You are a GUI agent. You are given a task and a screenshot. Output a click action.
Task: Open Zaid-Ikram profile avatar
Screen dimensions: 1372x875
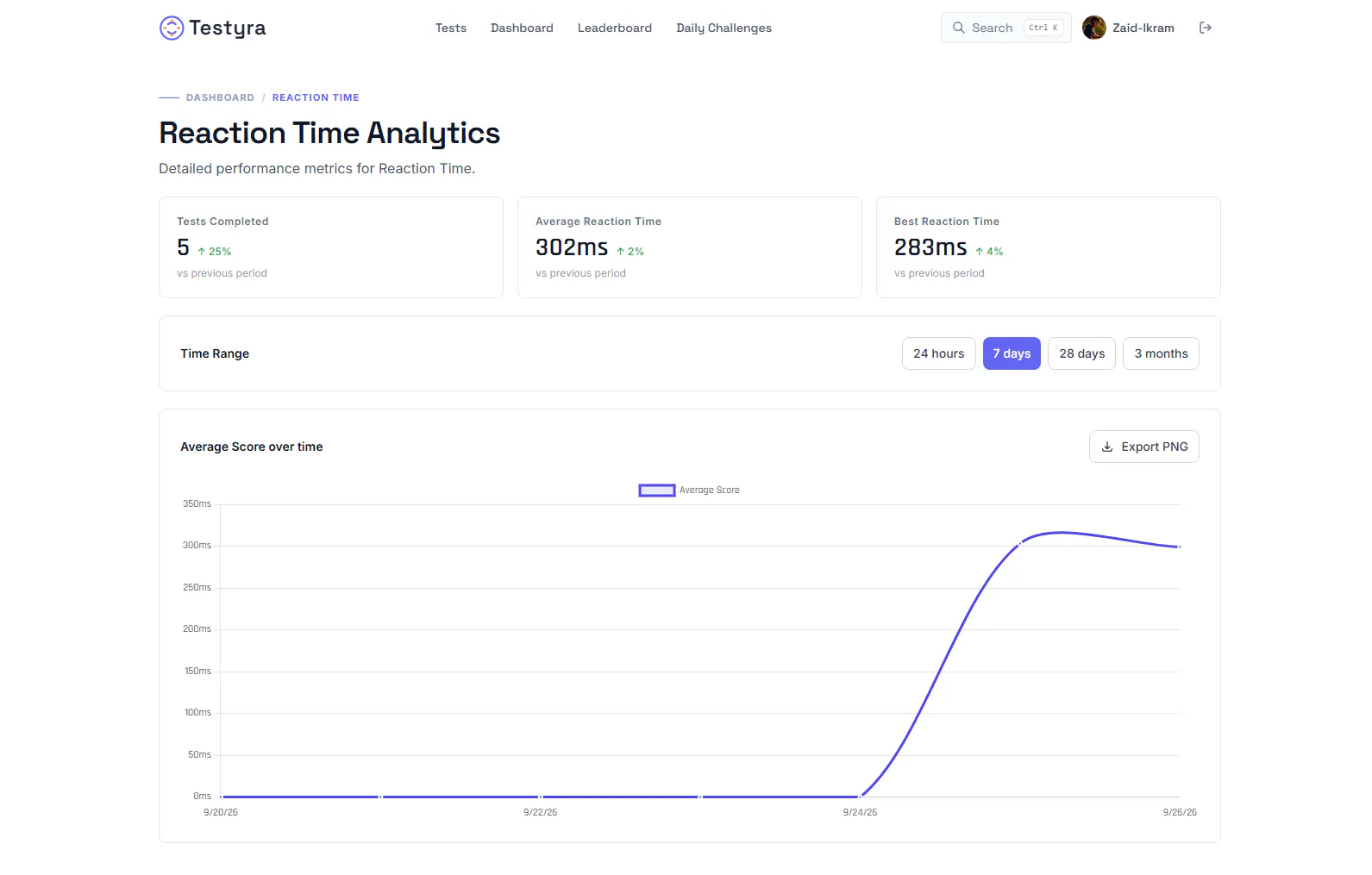point(1094,28)
